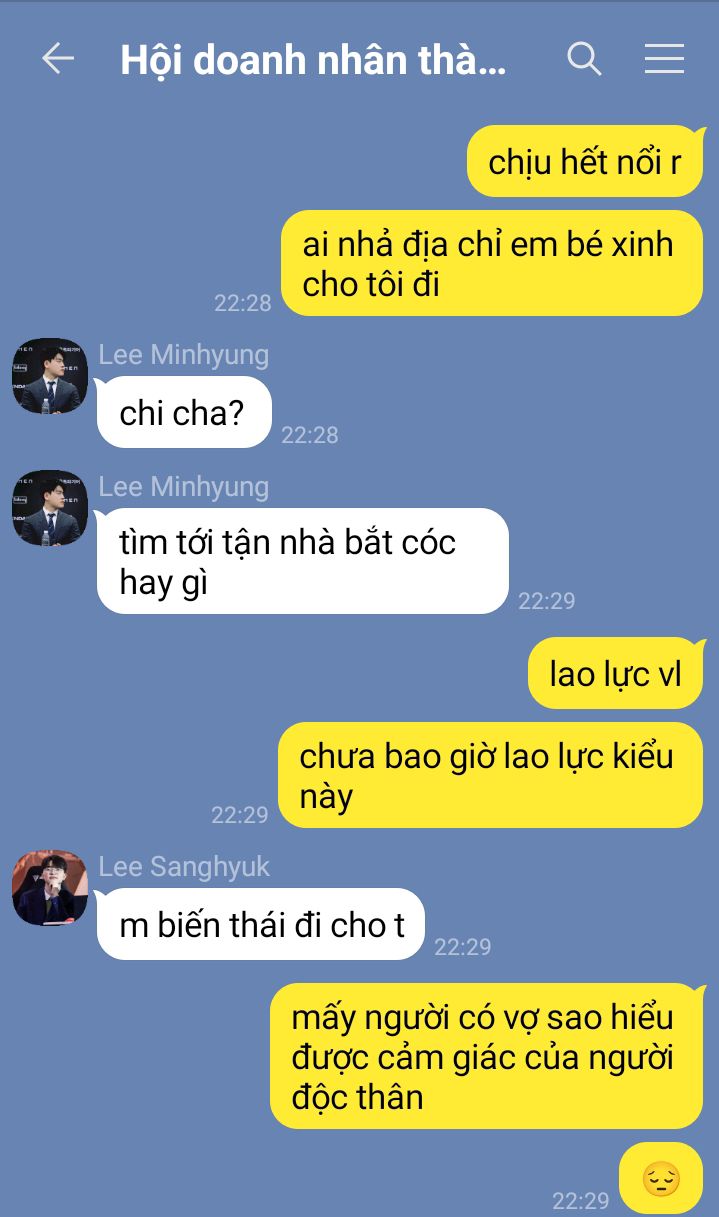Tap the "tìm tới tận nhà bắt cóc" bubble
The height and width of the screenshot is (1217, 719).
(303, 561)
